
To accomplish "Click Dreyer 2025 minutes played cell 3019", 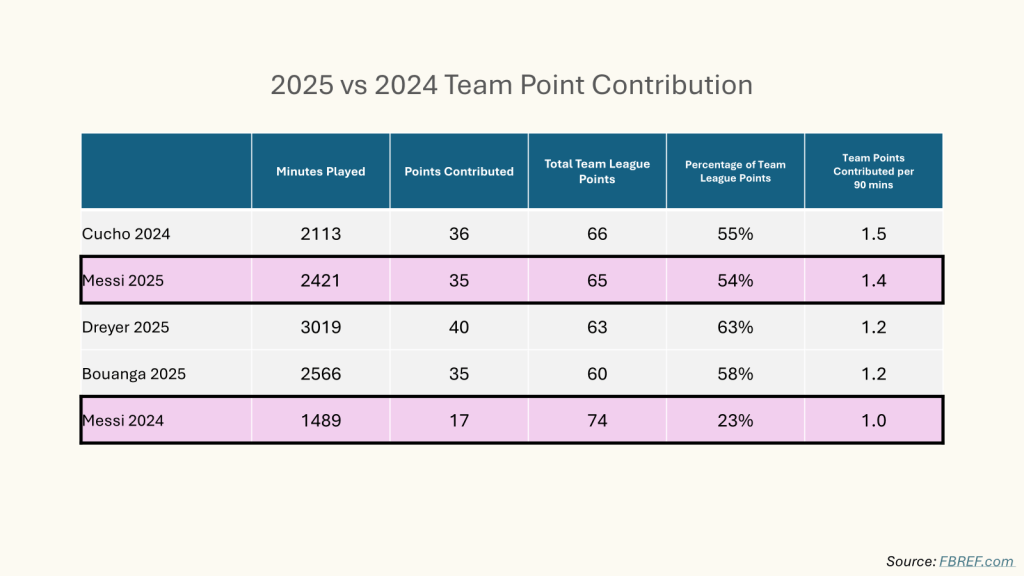I will [x=321, y=327].
